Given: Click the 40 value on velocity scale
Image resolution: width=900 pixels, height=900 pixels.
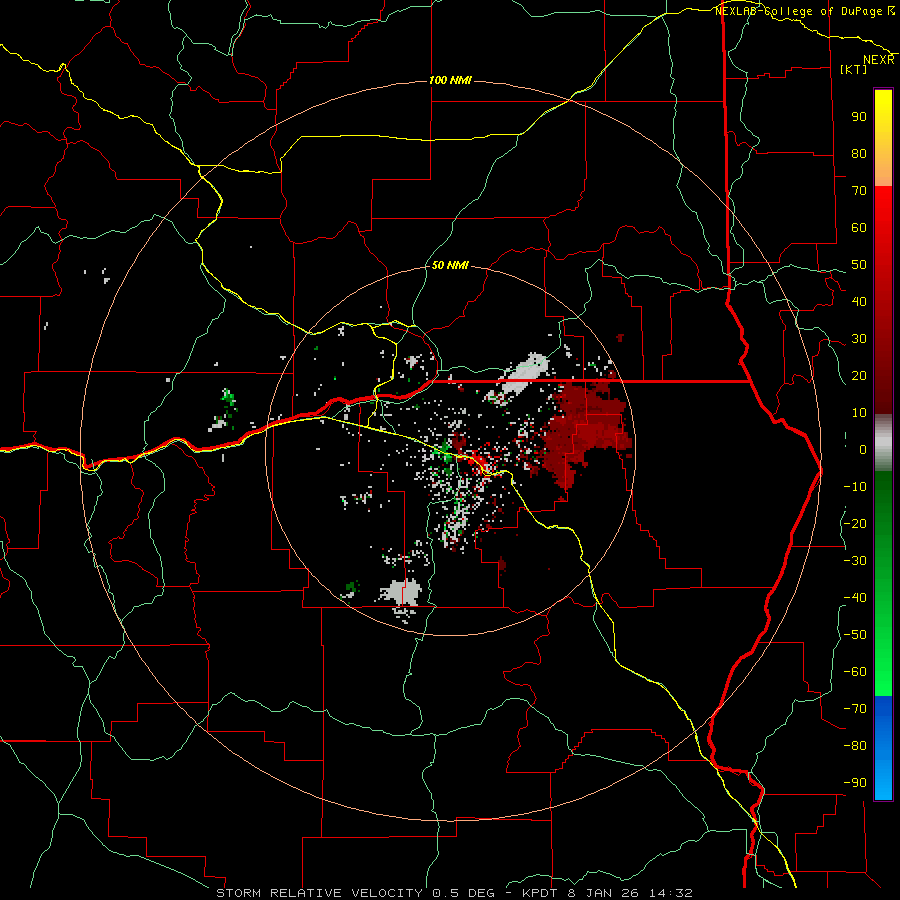Looking at the screenshot, I should click(859, 301).
